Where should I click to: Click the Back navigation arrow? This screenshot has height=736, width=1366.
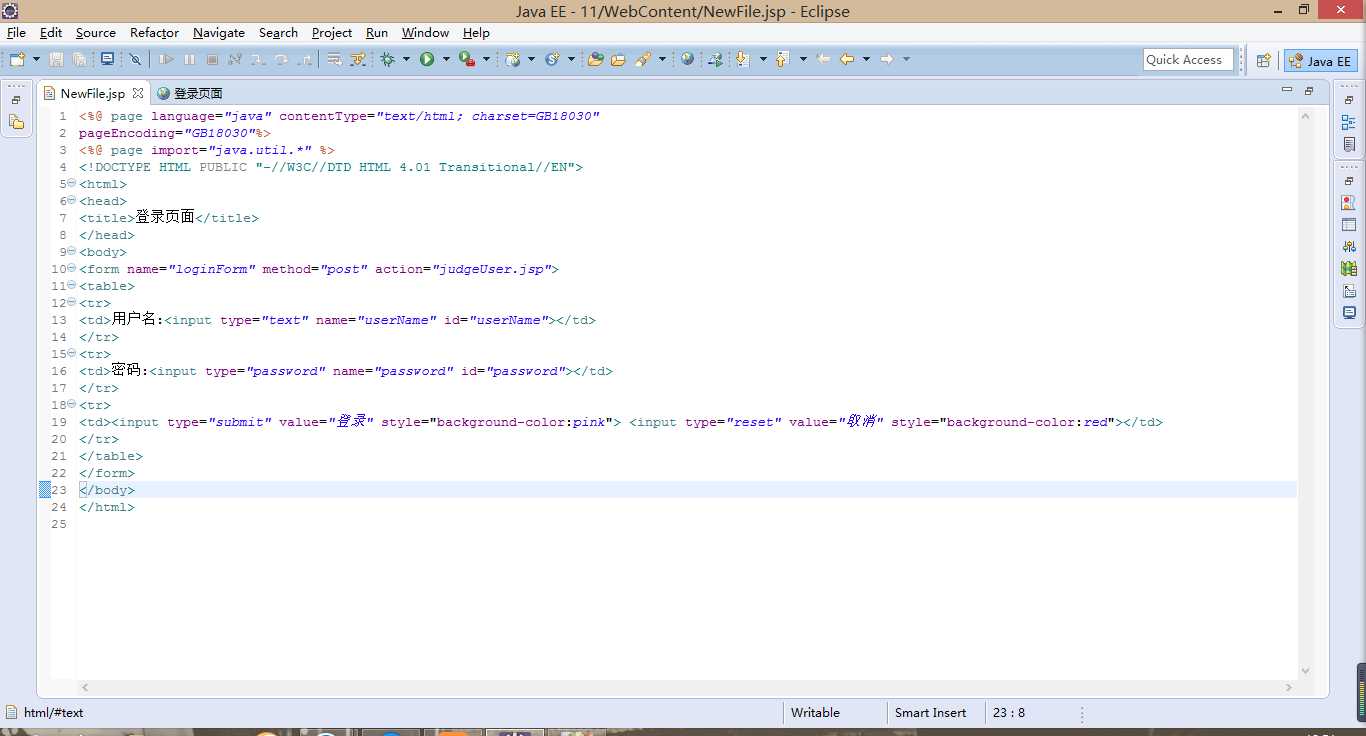click(x=847, y=60)
